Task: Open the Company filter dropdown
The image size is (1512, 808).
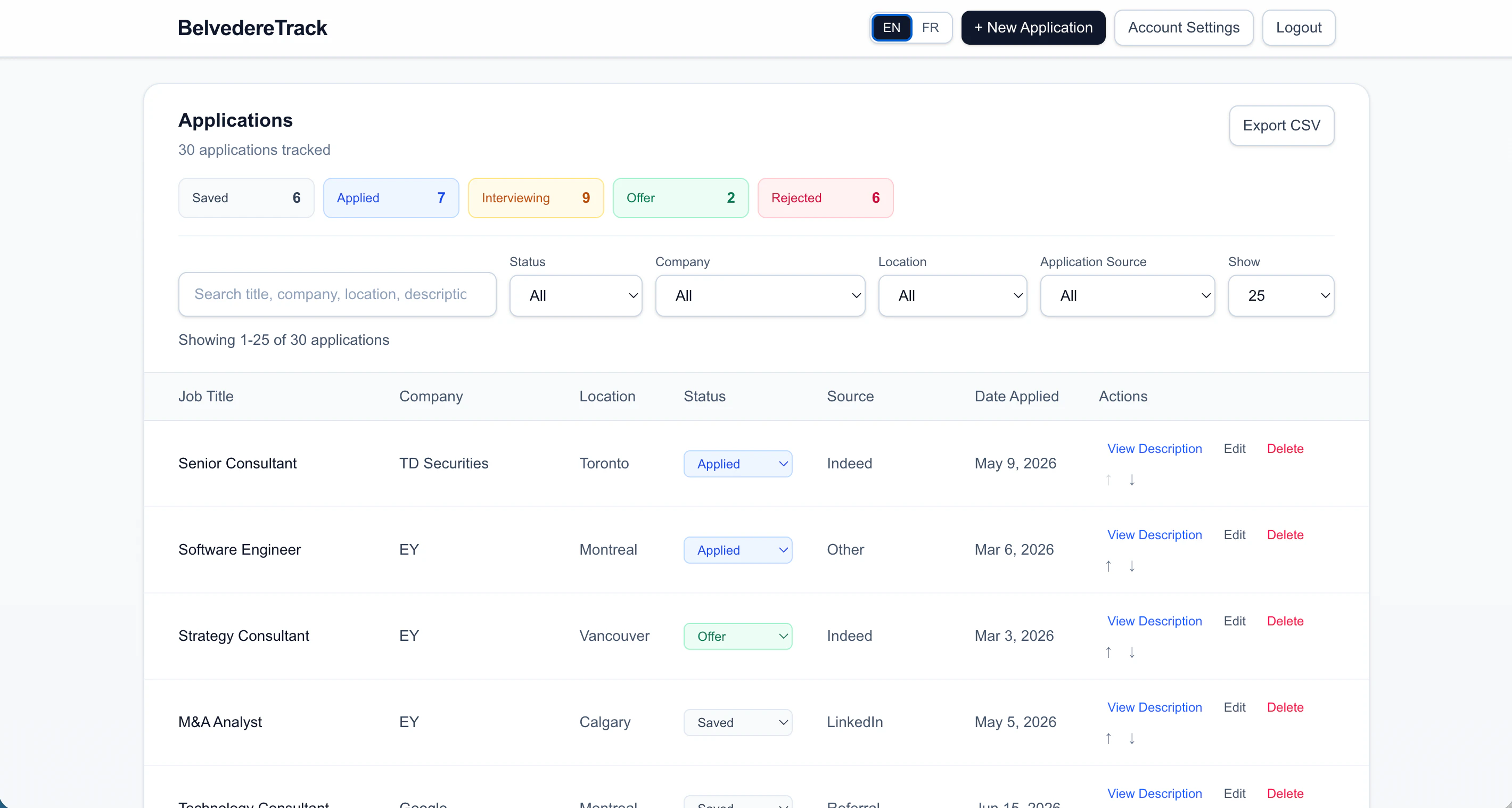Action: tap(760, 296)
